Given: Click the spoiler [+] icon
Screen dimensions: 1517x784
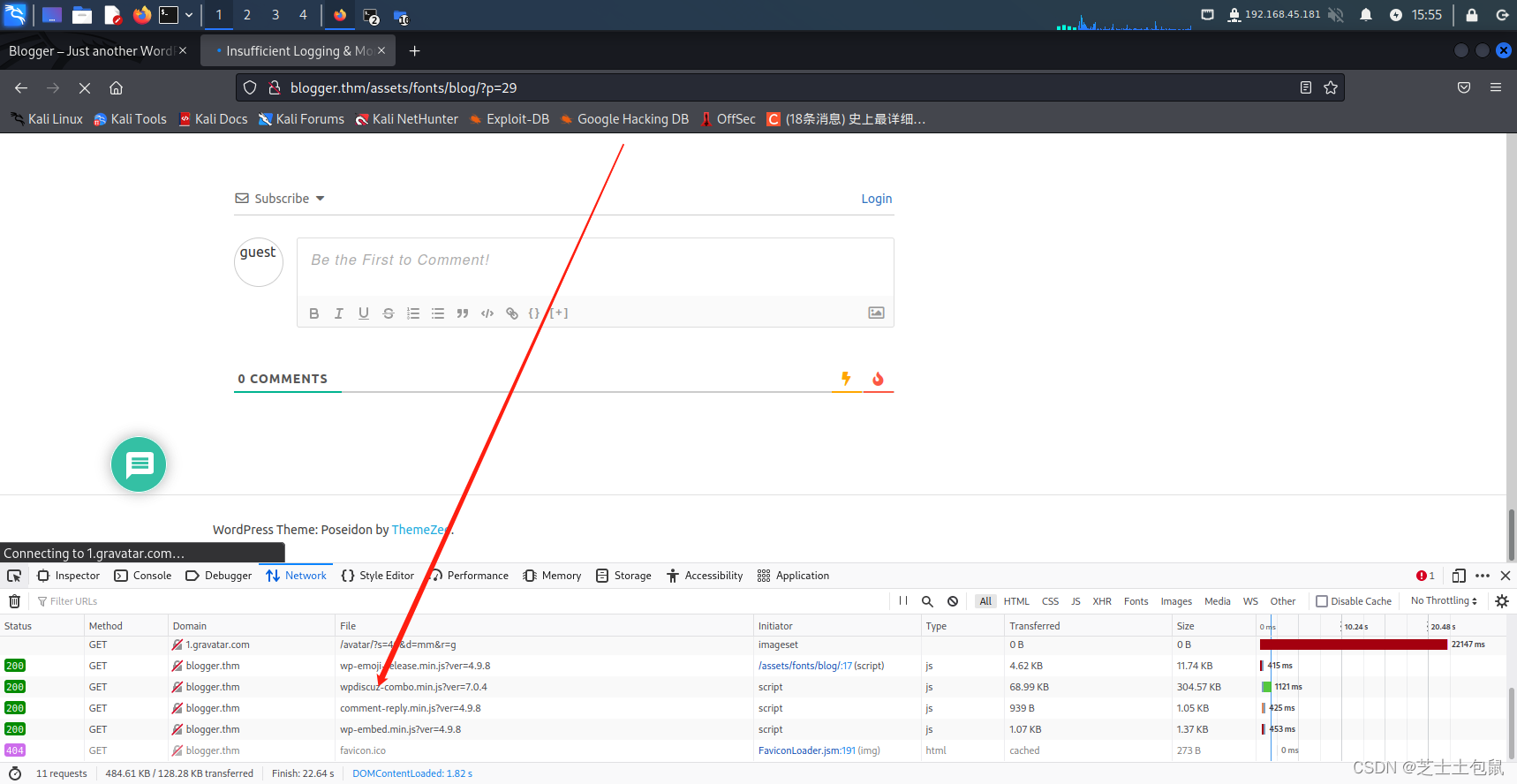Looking at the screenshot, I should [559, 313].
